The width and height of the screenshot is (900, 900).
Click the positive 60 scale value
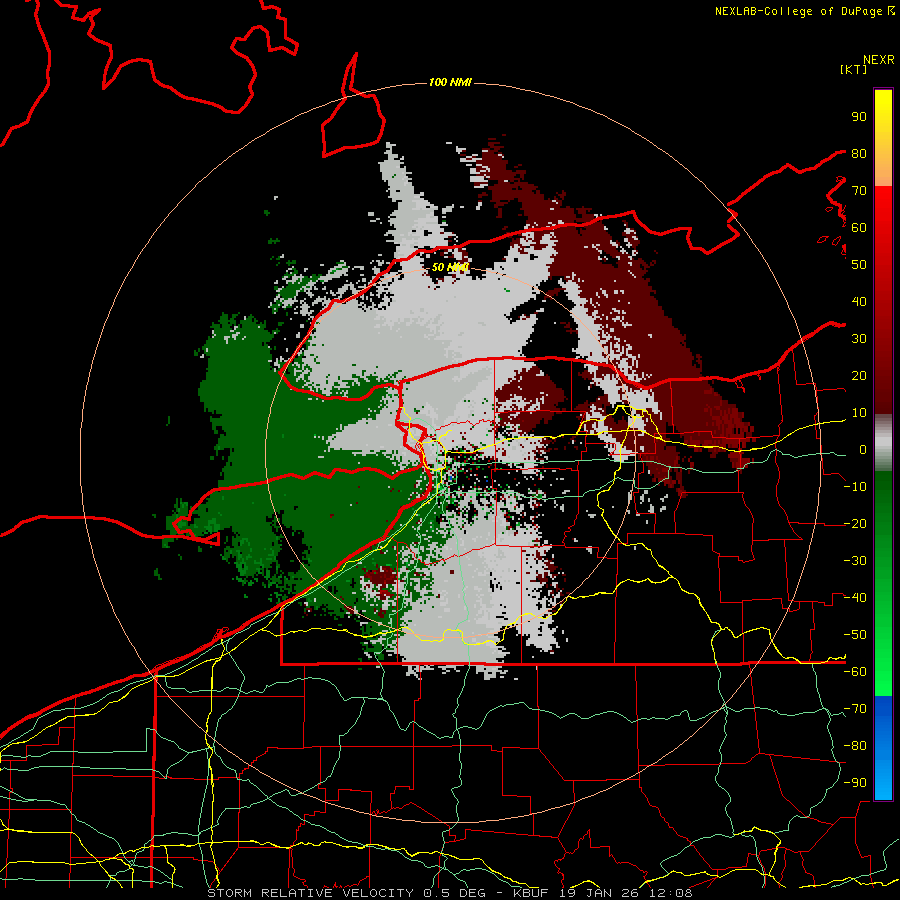tap(859, 227)
